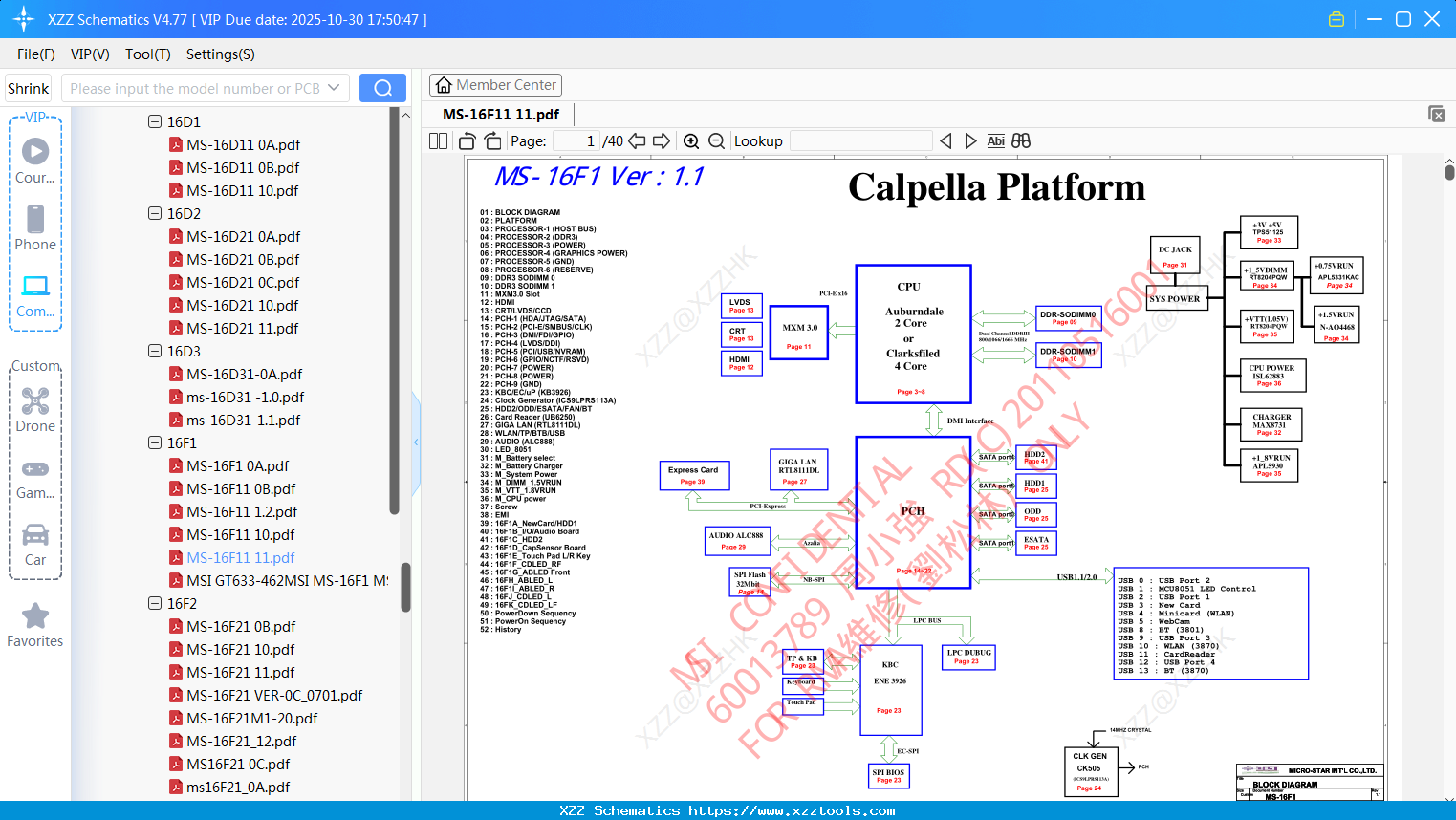Click the model number search field
This screenshot has width=1456, height=820.
(206, 88)
